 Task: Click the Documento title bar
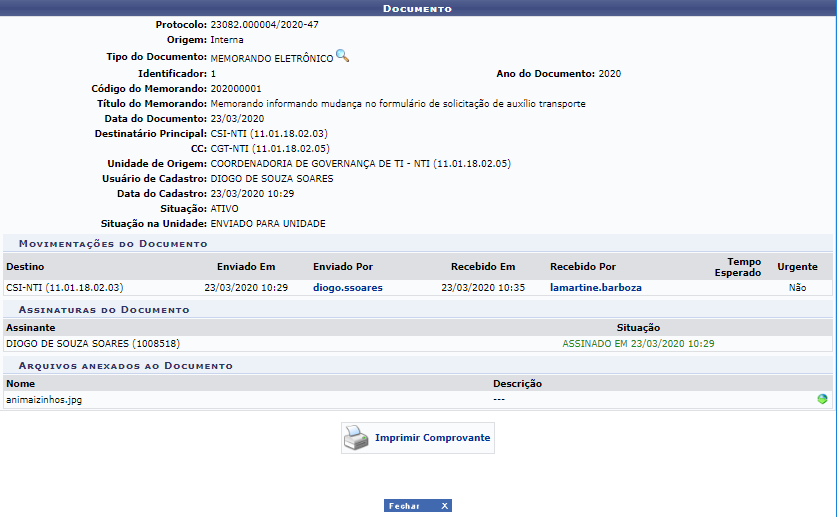tap(418, 8)
